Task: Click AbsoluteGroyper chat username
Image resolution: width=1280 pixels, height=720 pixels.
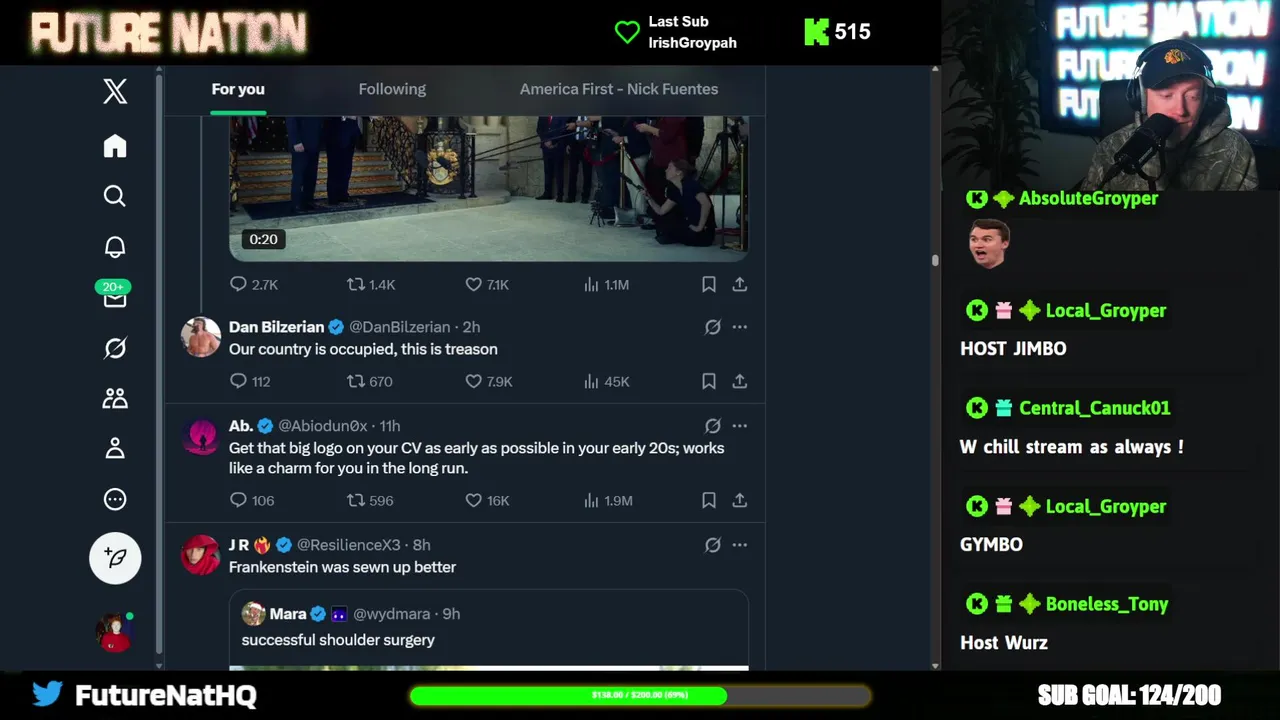Action: [1088, 198]
